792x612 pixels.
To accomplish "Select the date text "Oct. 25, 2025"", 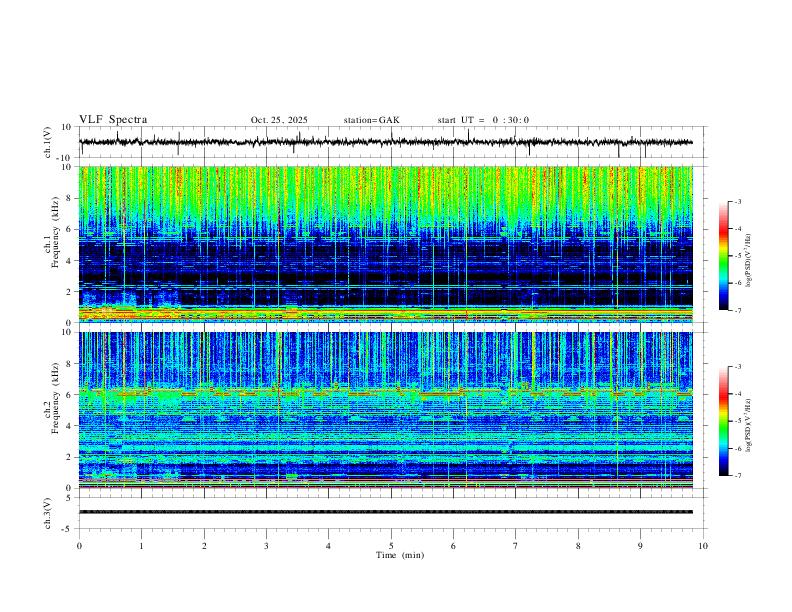I will coord(279,120).
